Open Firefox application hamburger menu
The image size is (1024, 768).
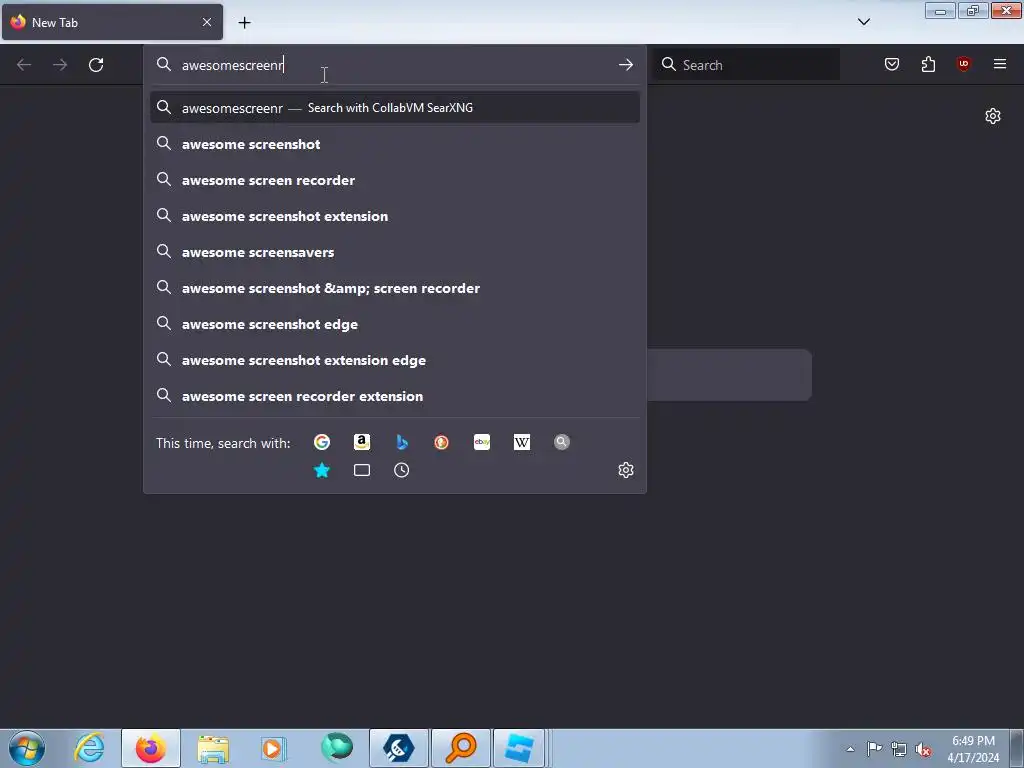(x=1000, y=64)
